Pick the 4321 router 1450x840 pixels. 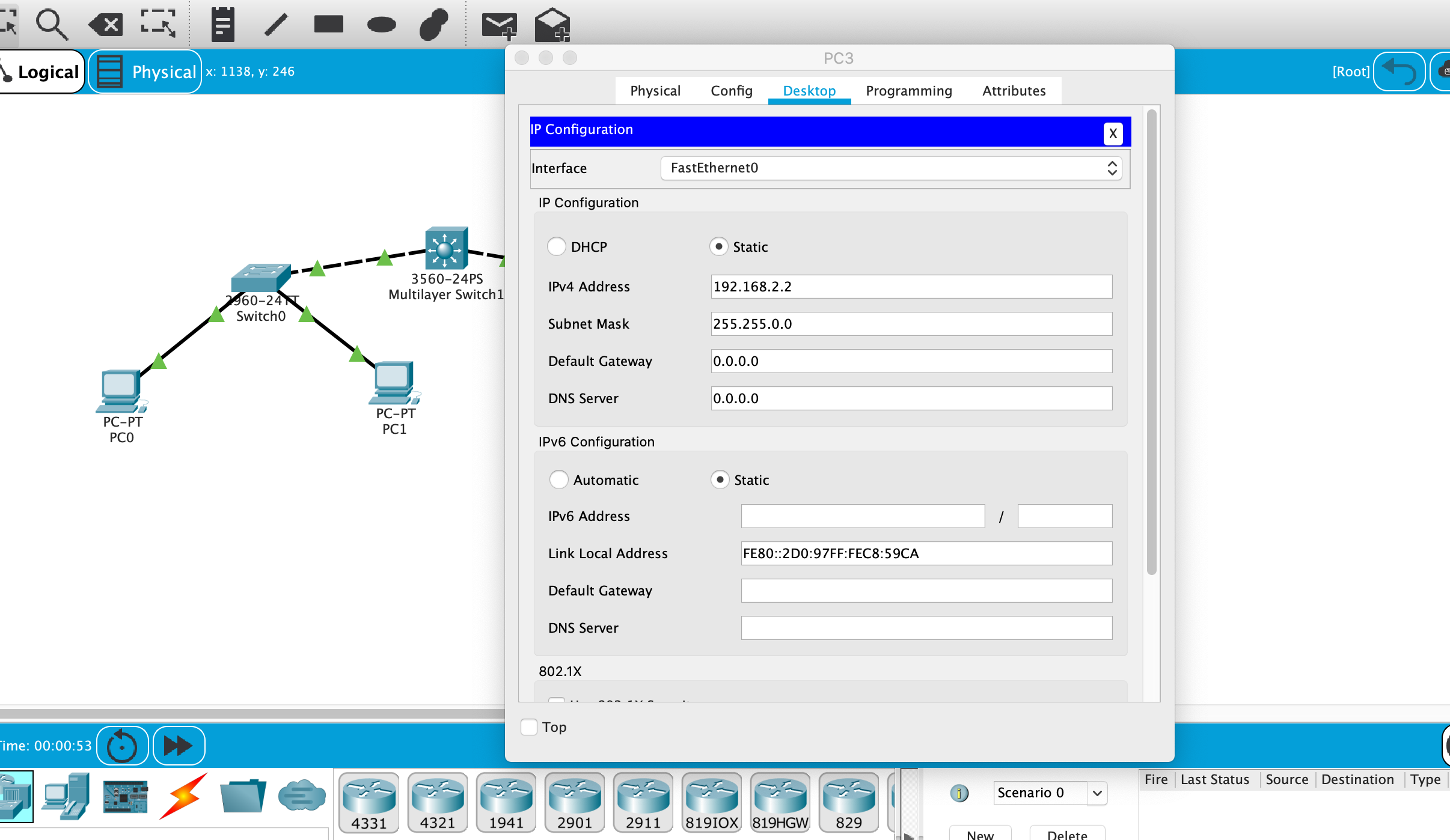[438, 803]
